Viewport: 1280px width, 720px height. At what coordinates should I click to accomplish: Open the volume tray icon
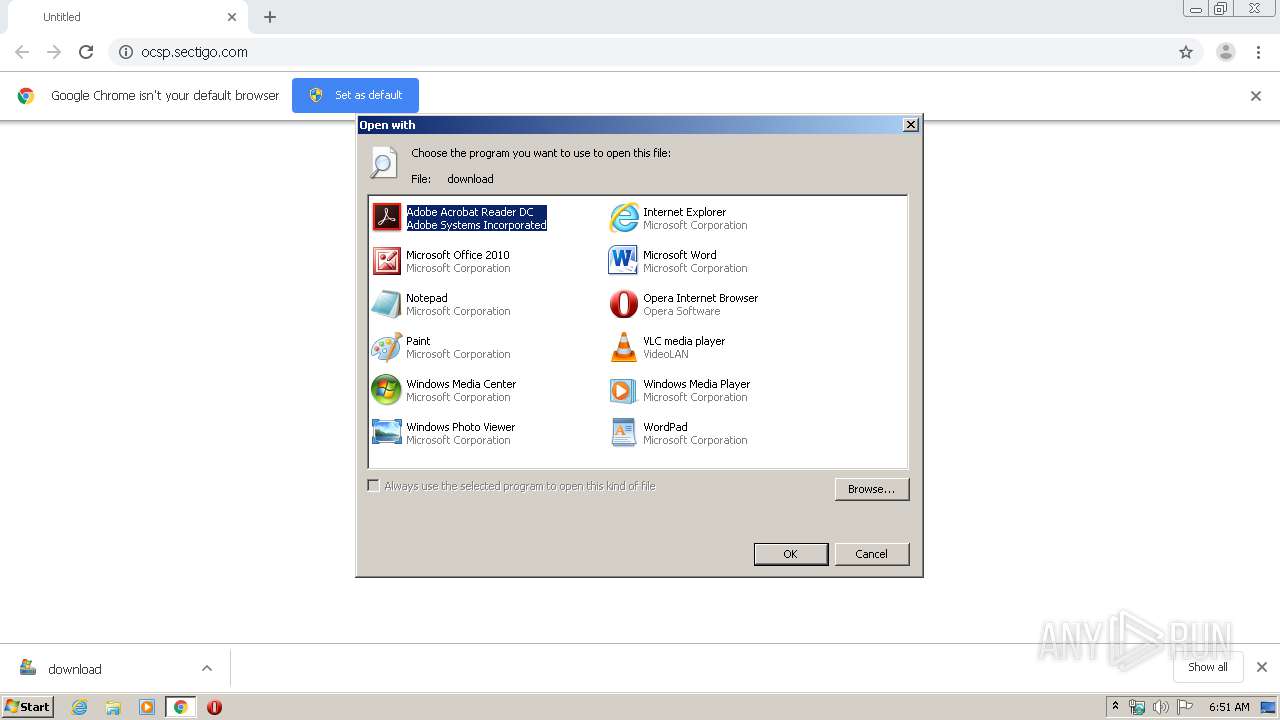click(x=1160, y=707)
